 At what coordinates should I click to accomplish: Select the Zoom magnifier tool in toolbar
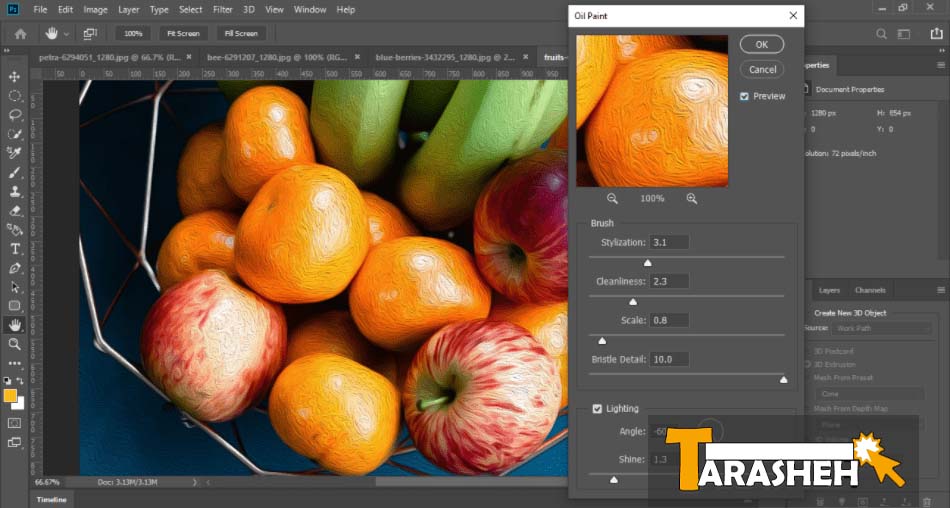coord(15,344)
